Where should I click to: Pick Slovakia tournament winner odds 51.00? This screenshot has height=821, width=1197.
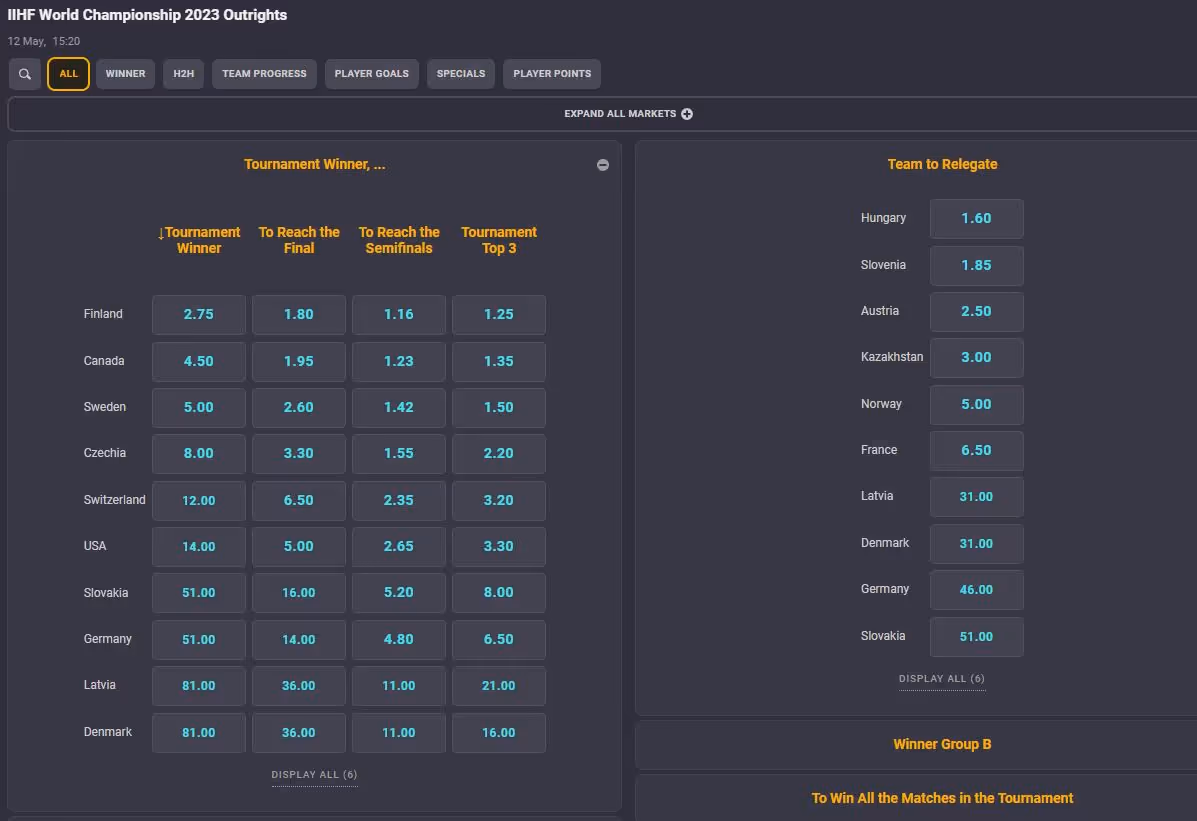tap(198, 593)
